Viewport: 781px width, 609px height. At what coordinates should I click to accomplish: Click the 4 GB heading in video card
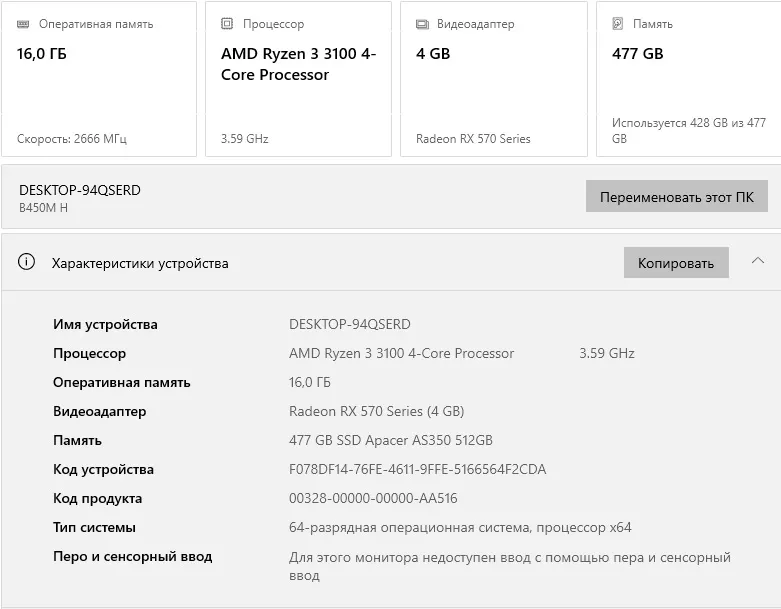(x=433, y=54)
